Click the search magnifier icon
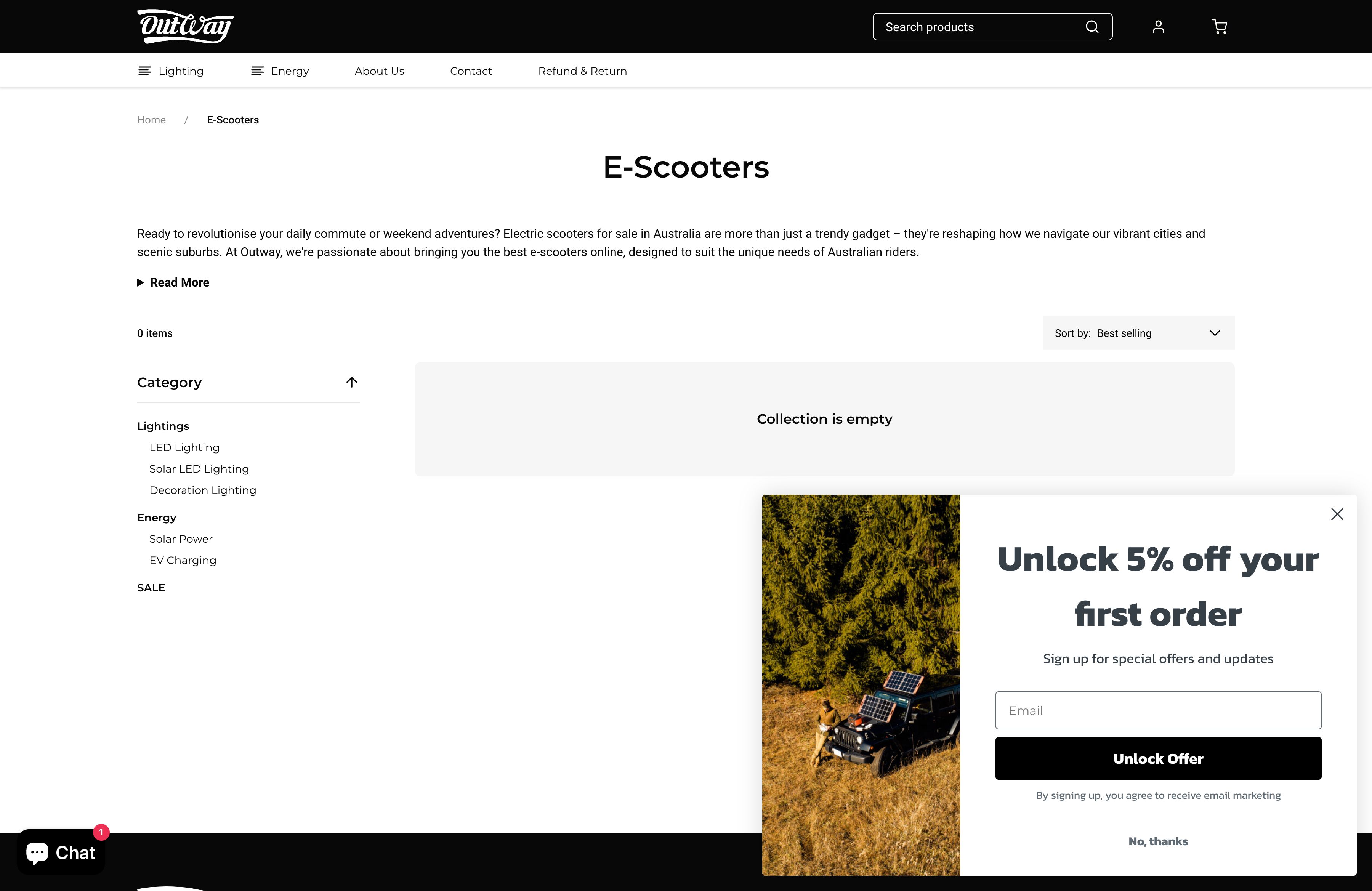Screen dimensions: 1372x891 pyautogui.click(x=1092, y=27)
